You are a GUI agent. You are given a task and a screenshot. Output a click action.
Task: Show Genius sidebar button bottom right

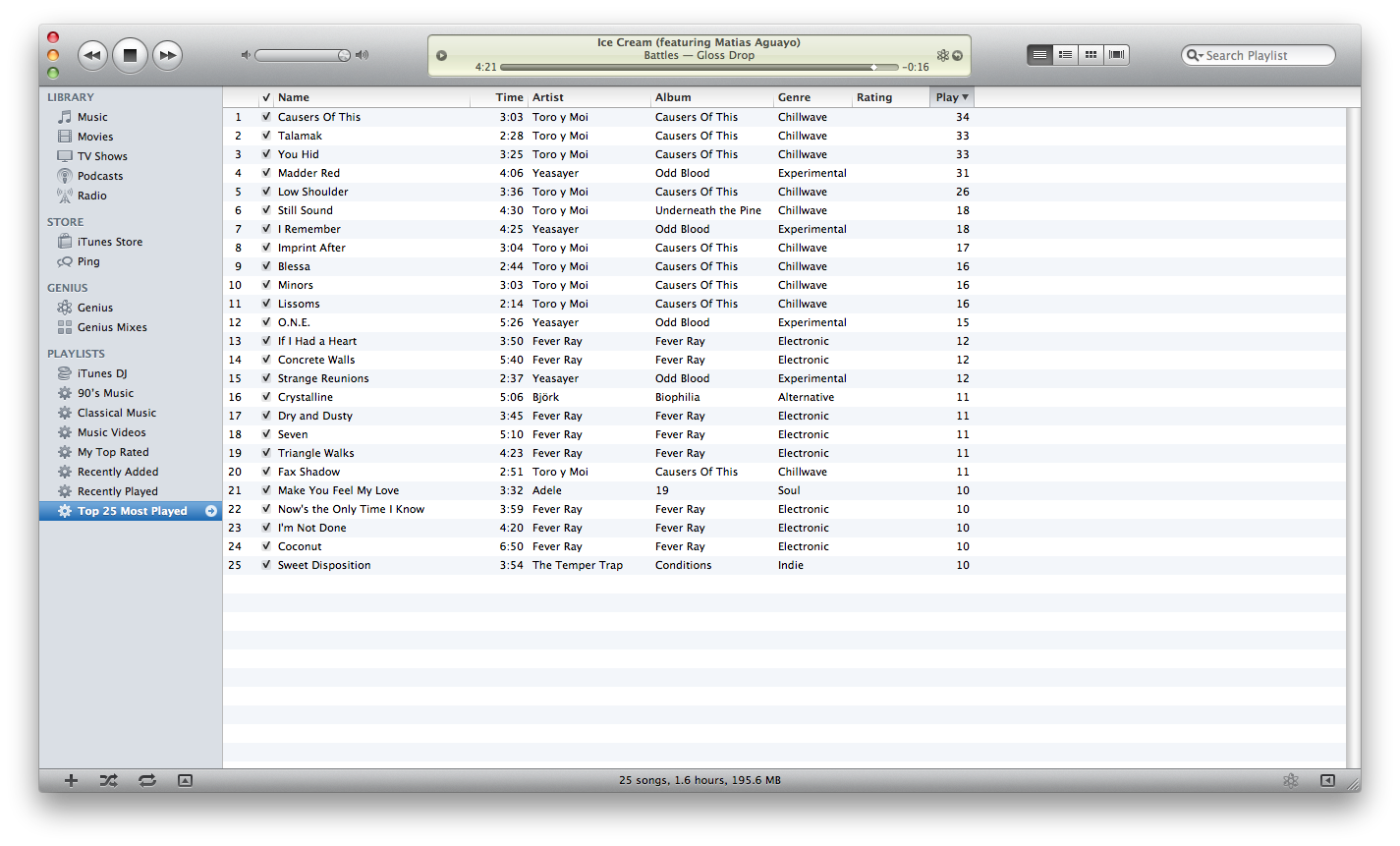[x=1327, y=780]
